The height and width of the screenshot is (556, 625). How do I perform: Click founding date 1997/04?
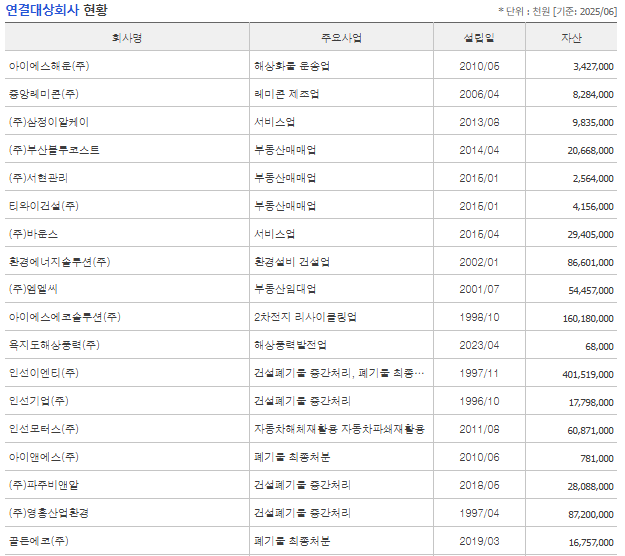pyautogui.click(x=479, y=513)
